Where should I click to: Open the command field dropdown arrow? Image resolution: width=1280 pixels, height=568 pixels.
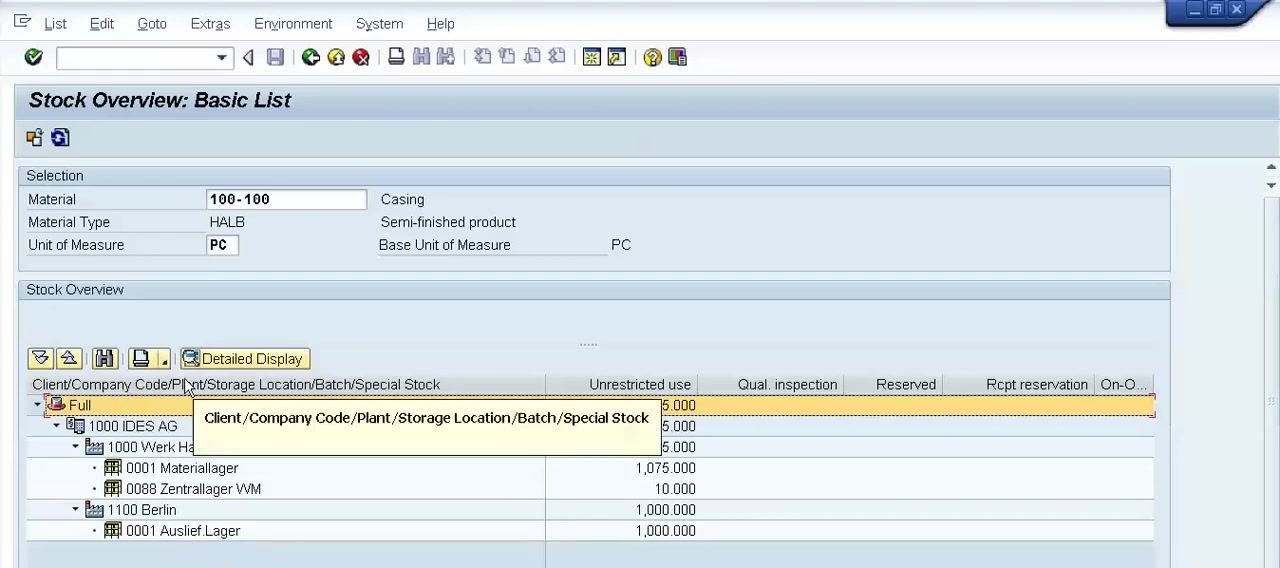pos(222,58)
